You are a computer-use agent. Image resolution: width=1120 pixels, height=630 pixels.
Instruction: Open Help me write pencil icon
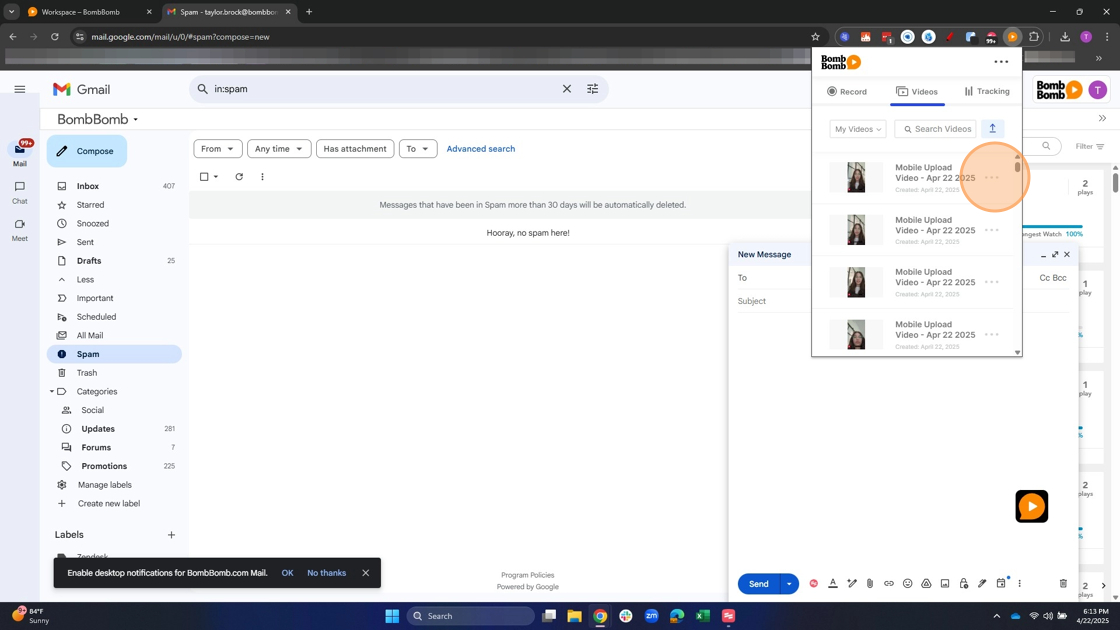tap(851, 584)
